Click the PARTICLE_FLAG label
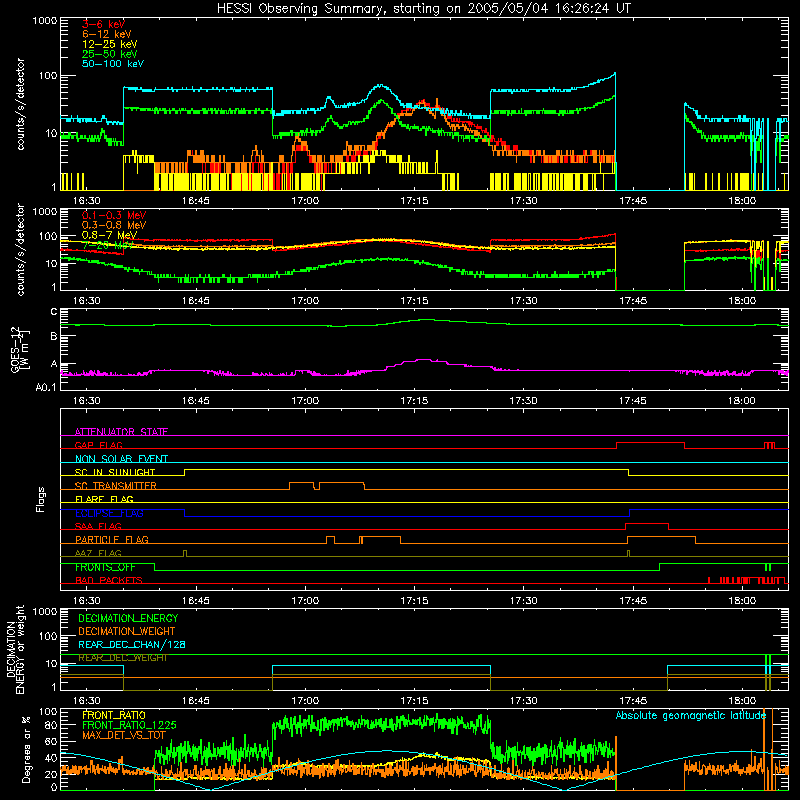 (112, 540)
